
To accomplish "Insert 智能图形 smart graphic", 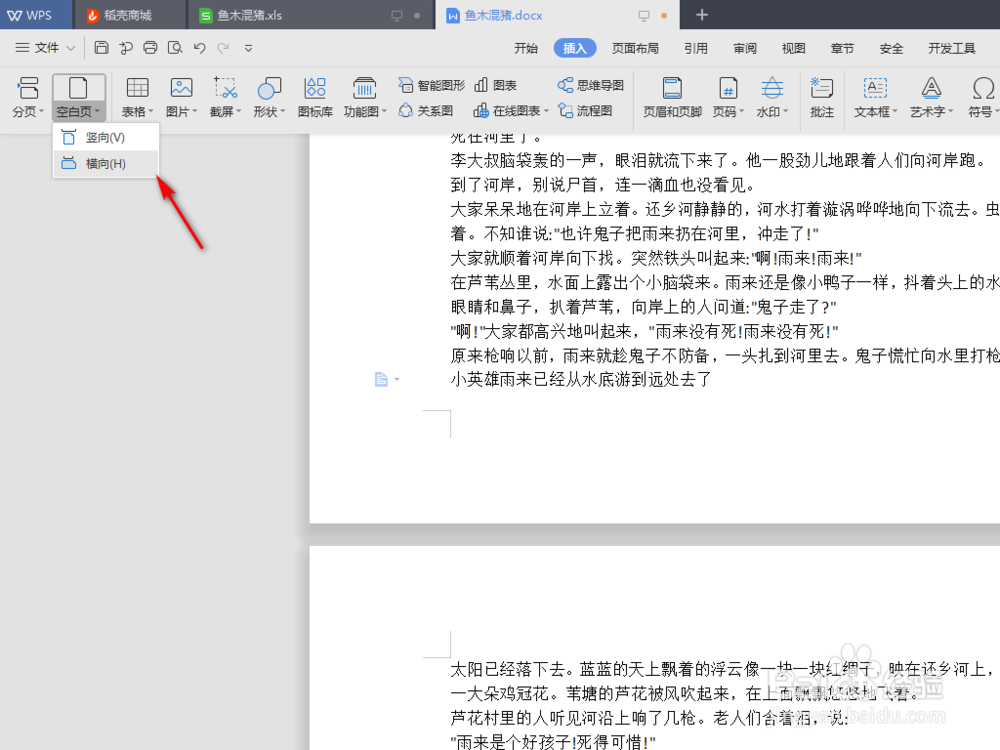I will coord(431,85).
